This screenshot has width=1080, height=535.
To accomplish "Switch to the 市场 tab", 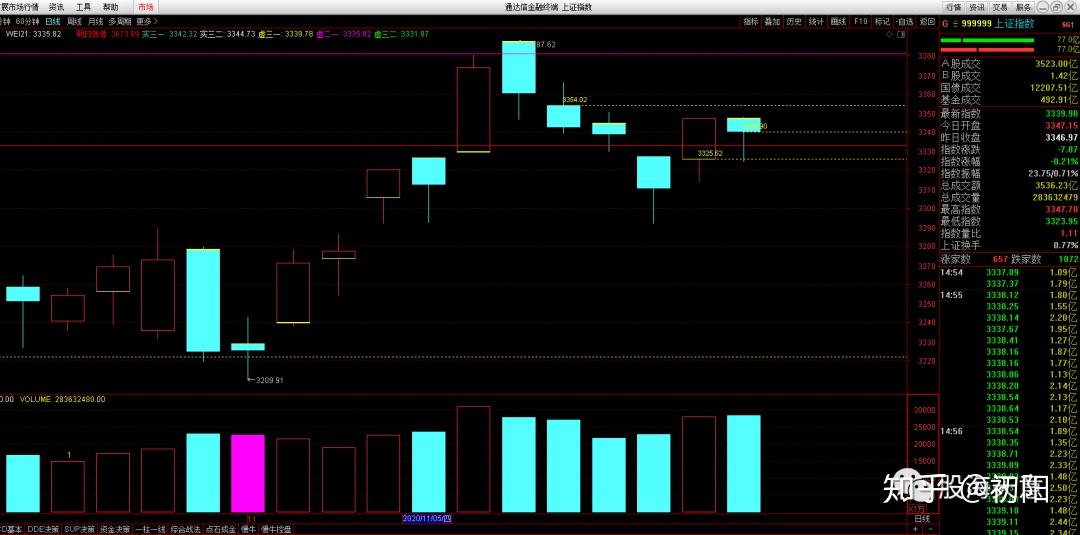I will [146, 7].
